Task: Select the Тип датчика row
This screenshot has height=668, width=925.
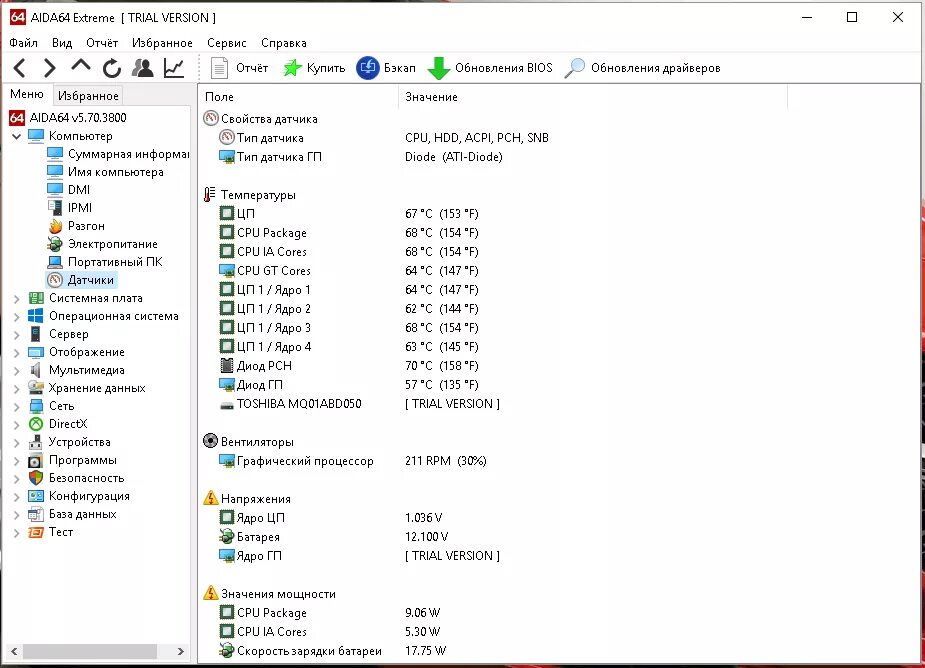Action: pos(383,137)
